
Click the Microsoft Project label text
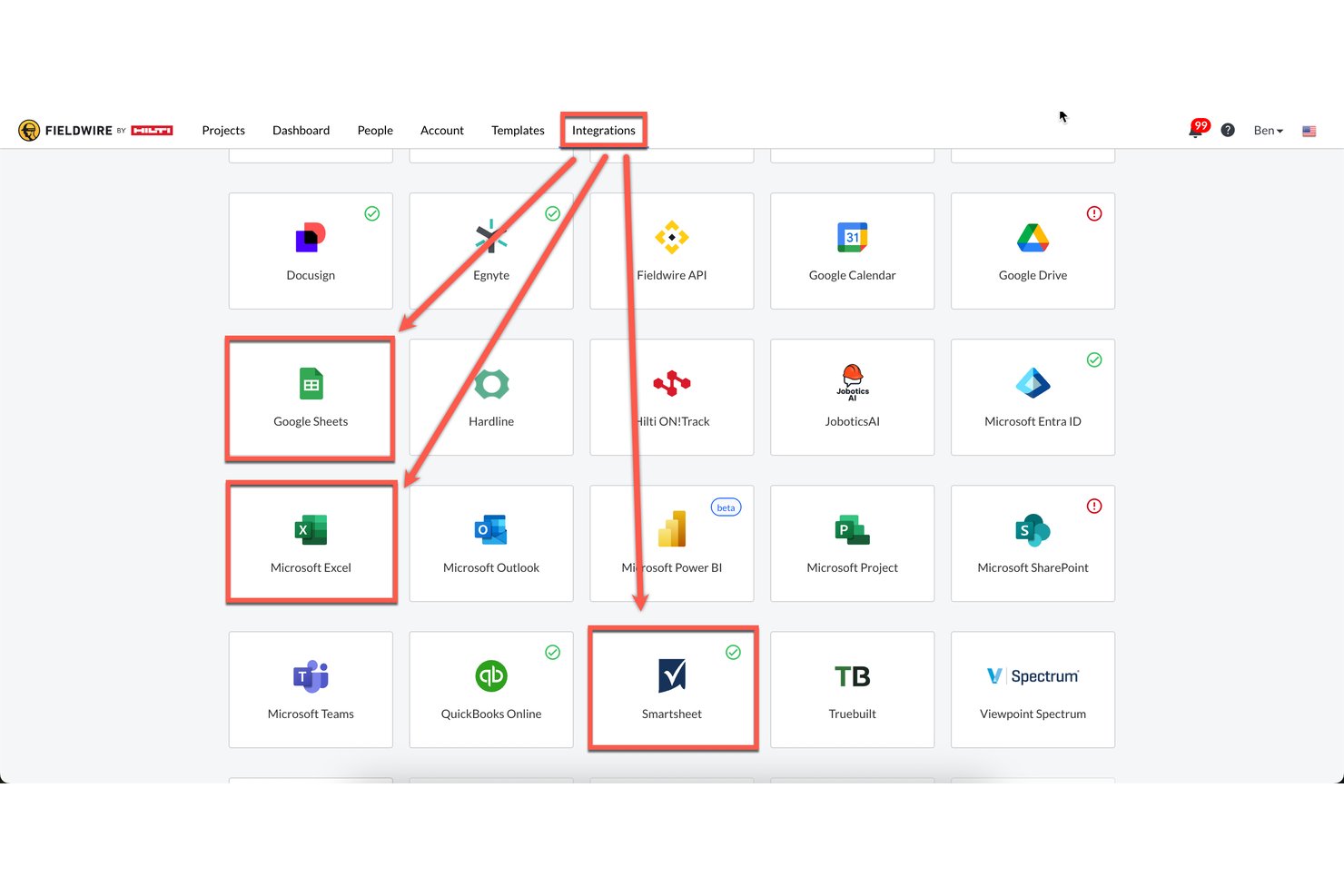[x=853, y=567]
